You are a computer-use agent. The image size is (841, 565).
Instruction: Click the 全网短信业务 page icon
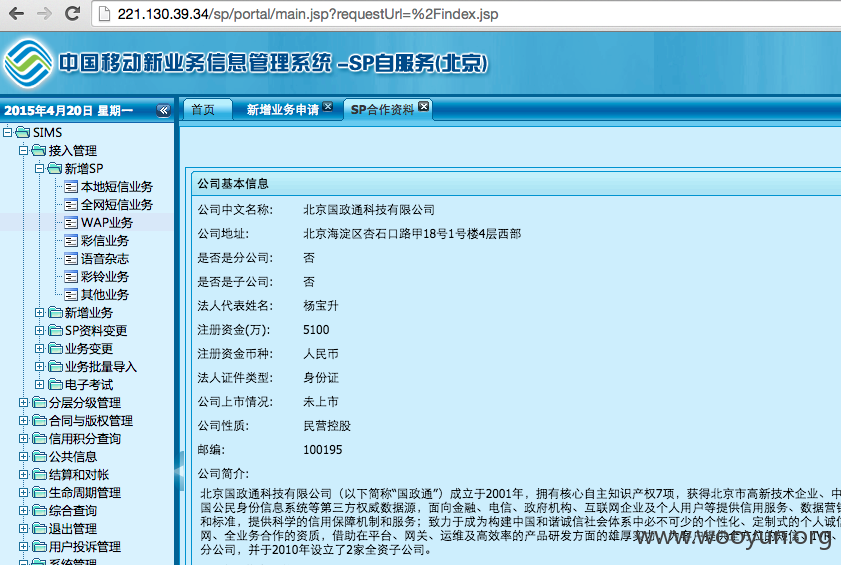click(x=71, y=204)
